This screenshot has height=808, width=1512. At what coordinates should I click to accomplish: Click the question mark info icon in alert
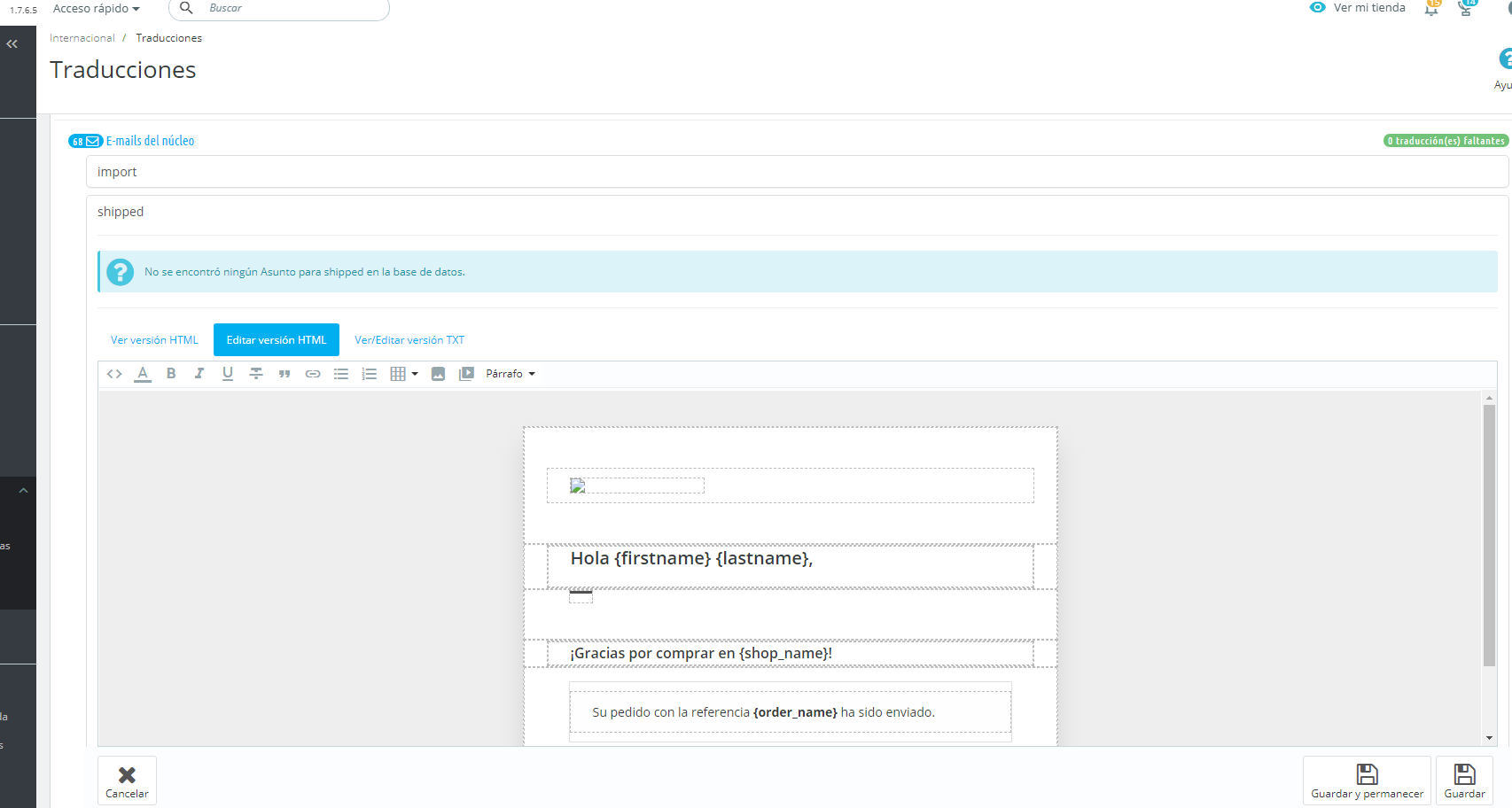(121, 272)
